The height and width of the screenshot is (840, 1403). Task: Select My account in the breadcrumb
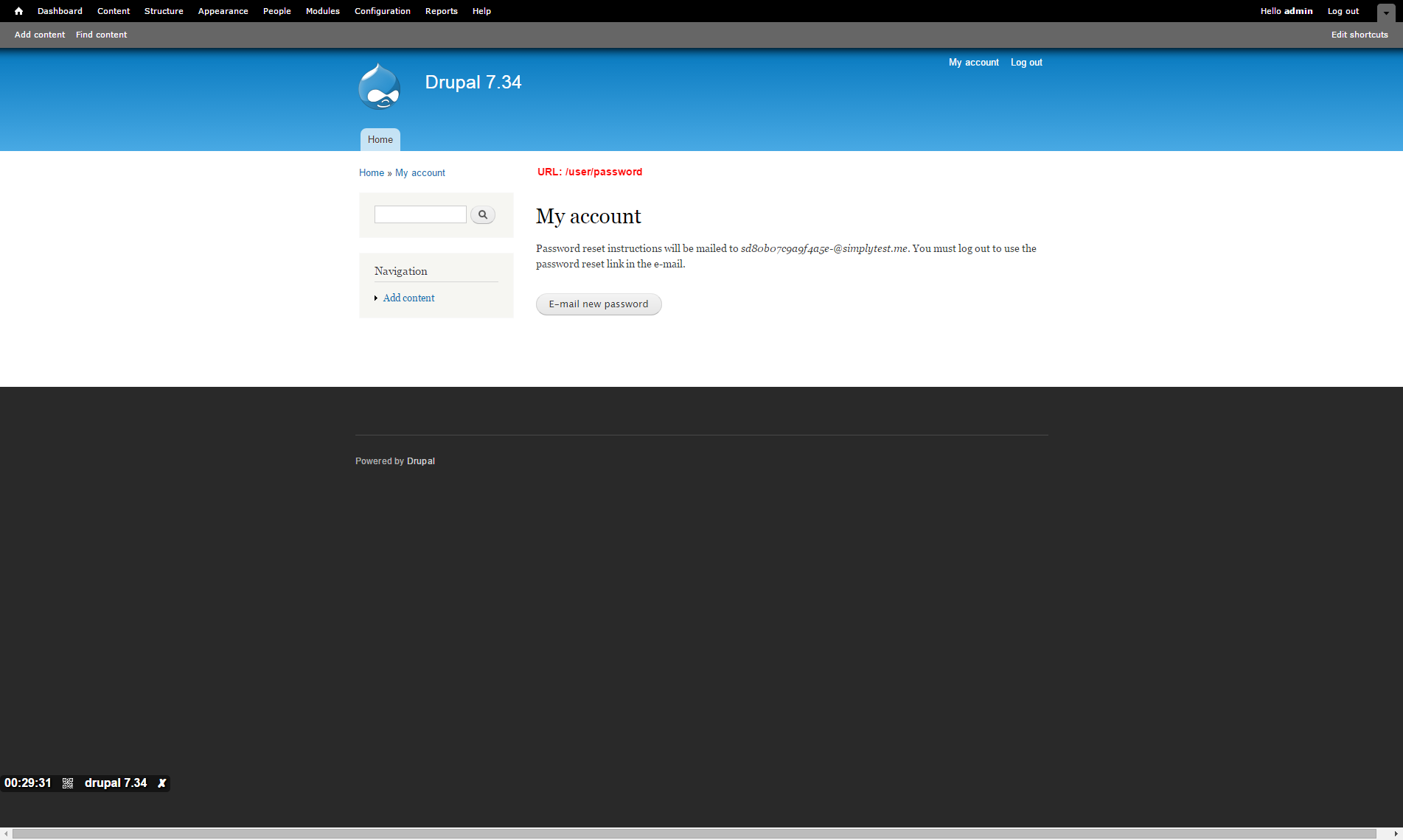(419, 172)
